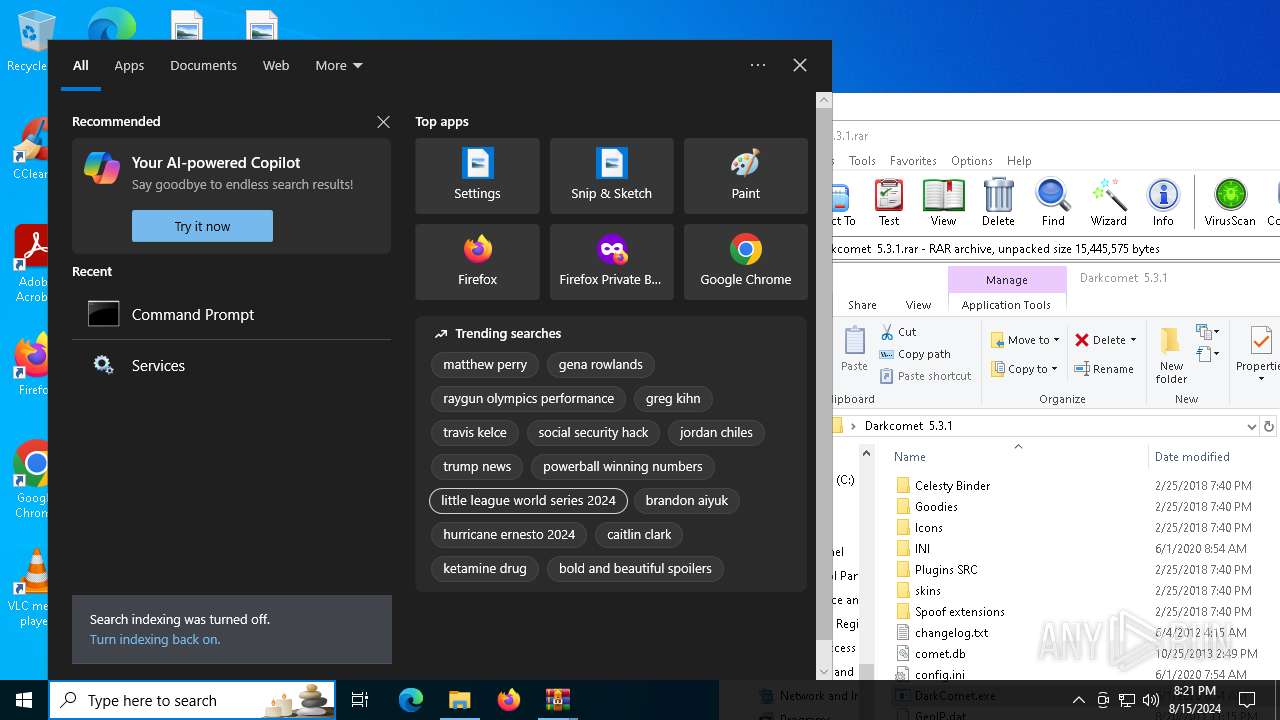Click Cut in Explorer ribbon
Screen dimensions: 1280x720
pos(898,331)
